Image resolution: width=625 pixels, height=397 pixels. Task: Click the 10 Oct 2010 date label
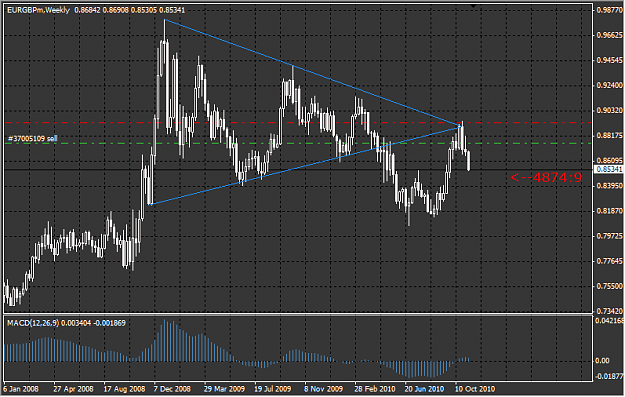coord(475,389)
